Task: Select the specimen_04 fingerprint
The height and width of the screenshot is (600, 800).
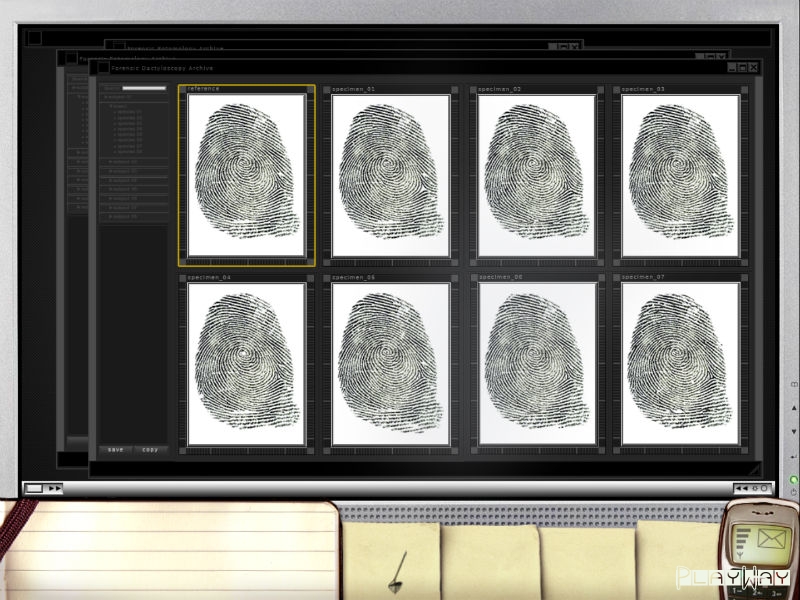Action: click(x=246, y=364)
